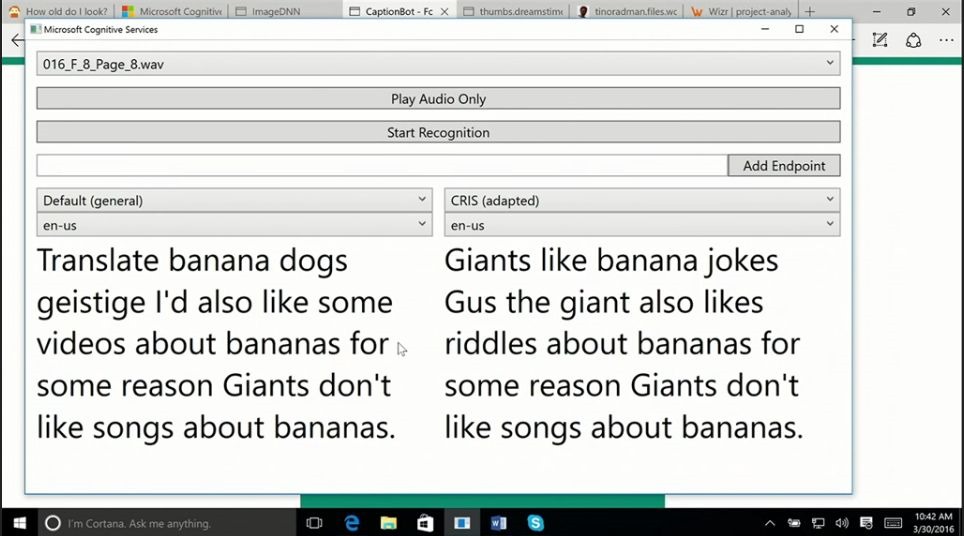Open the Windows Store taskbar icon
964x536 pixels.
(425, 522)
